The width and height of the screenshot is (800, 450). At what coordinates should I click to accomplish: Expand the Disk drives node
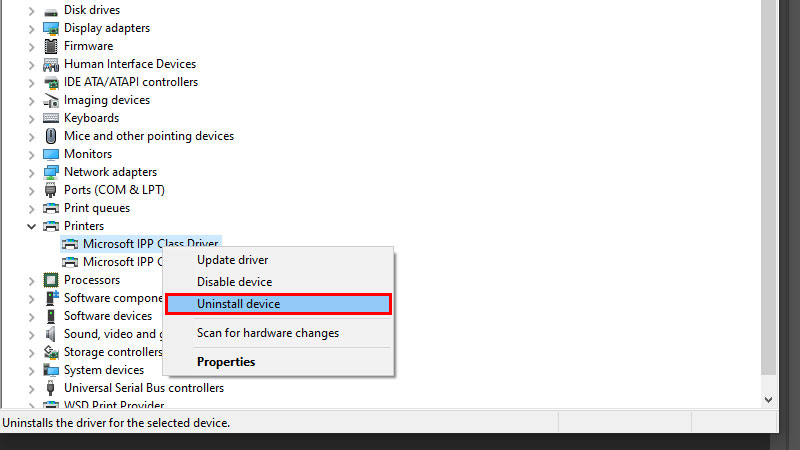coord(32,11)
